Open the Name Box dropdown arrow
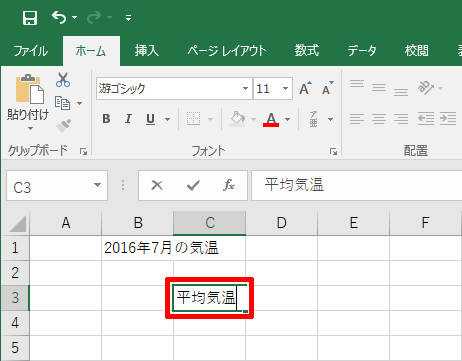The image size is (462, 361). [97, 185]
